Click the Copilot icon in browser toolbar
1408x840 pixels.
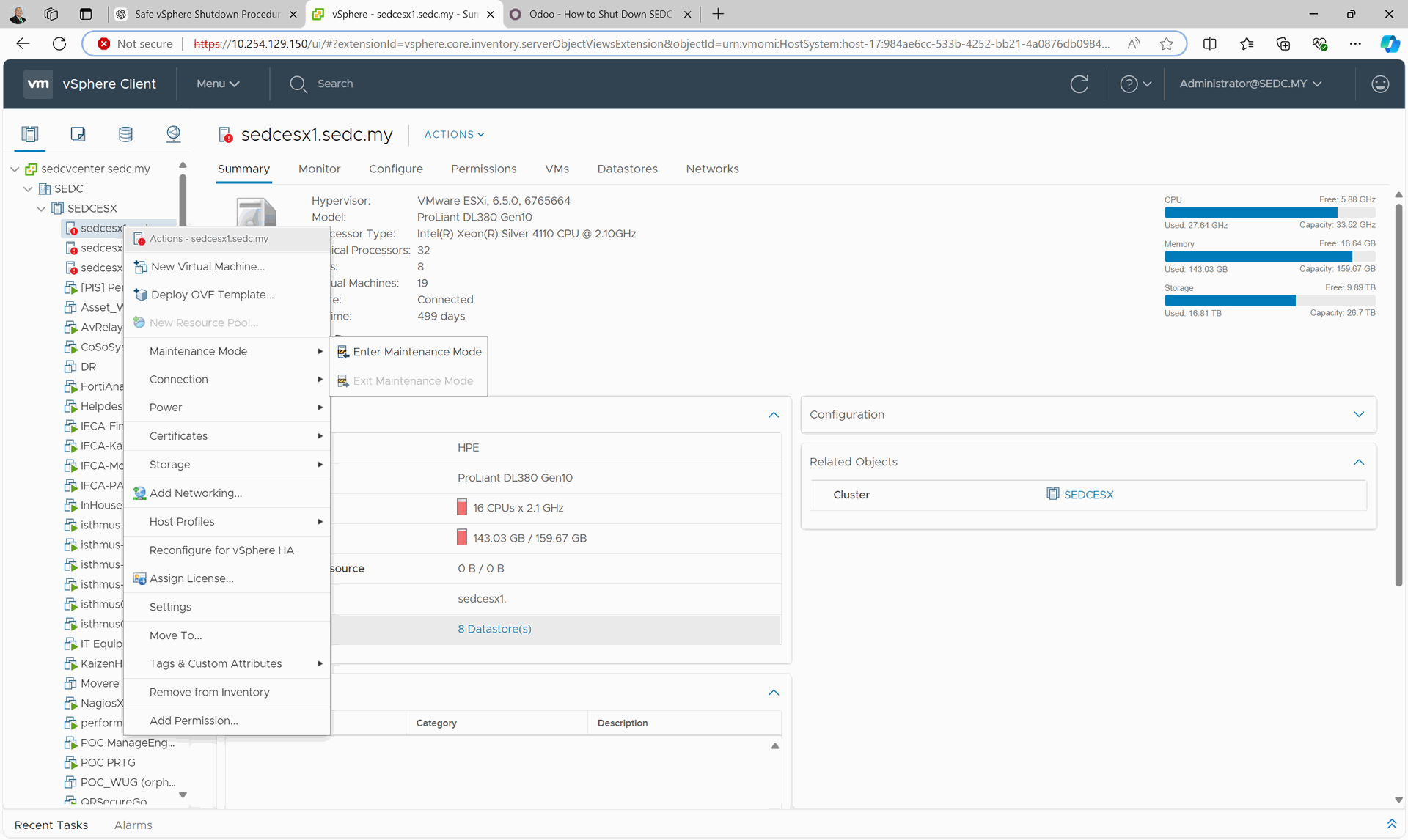[1389, 44]
